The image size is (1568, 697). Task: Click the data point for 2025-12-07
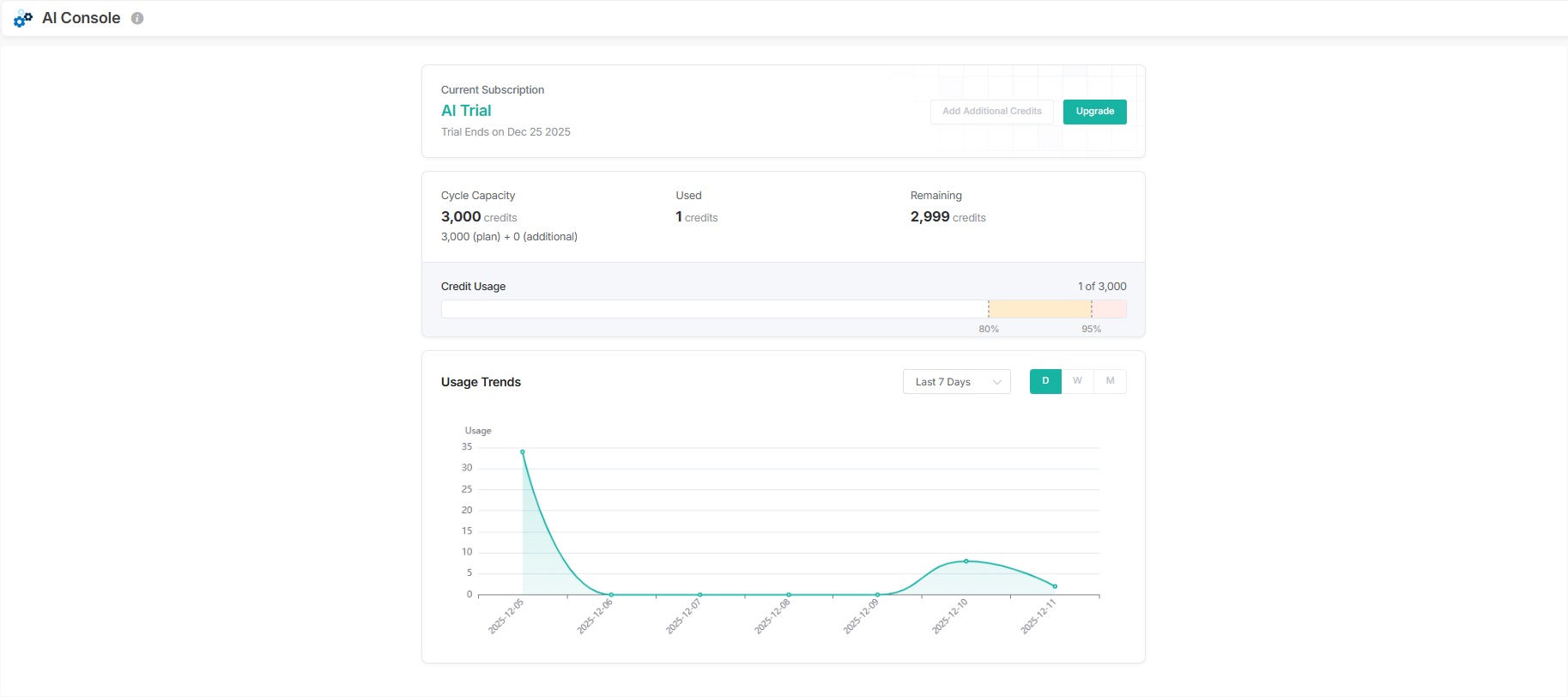pyautogui.click(x=700, y=594)
